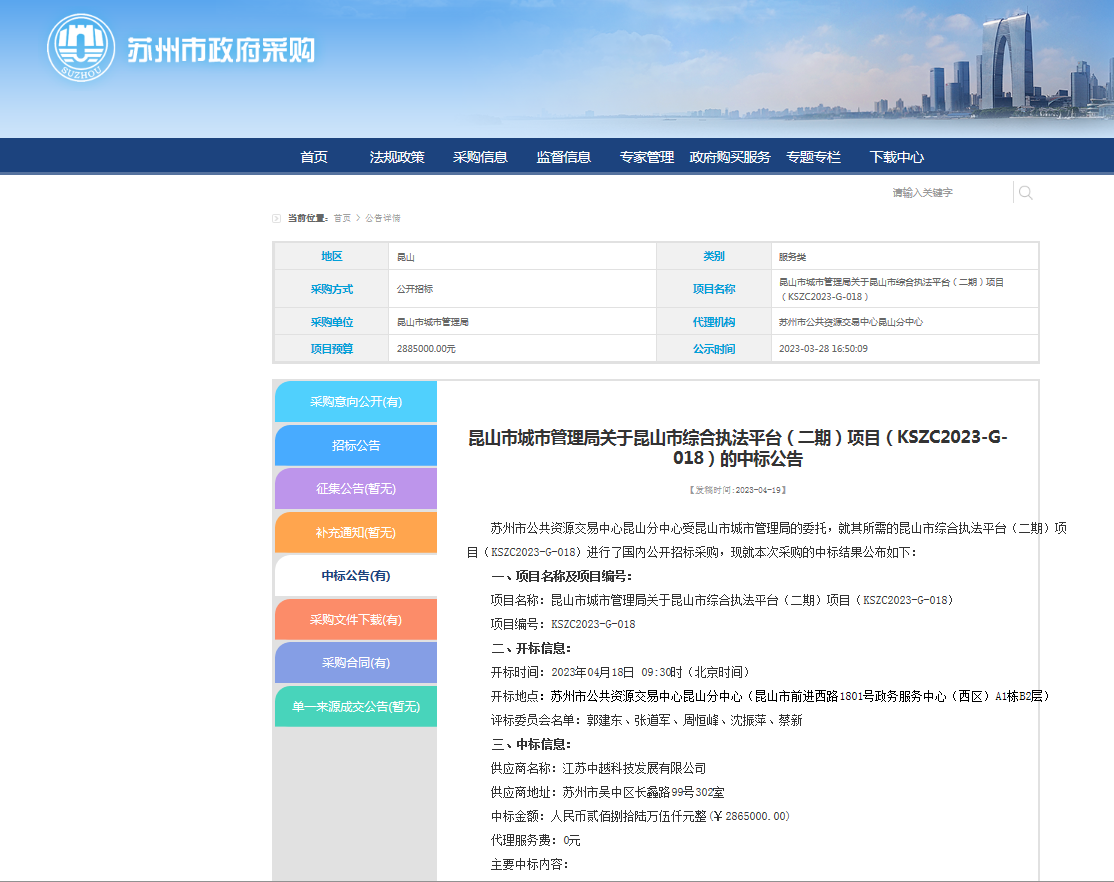Open the 法规政策 menu item
The image size is (1114, 882).
pyautogui.click(x=397, y=157)
